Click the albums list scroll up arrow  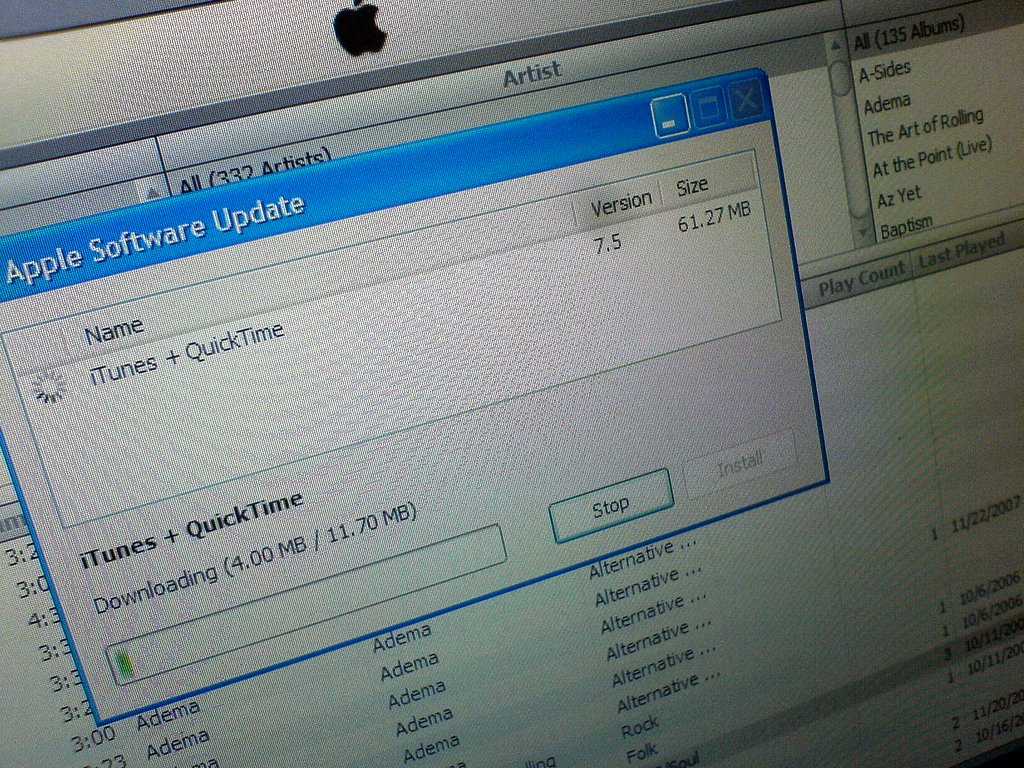(x=835, y=46)
